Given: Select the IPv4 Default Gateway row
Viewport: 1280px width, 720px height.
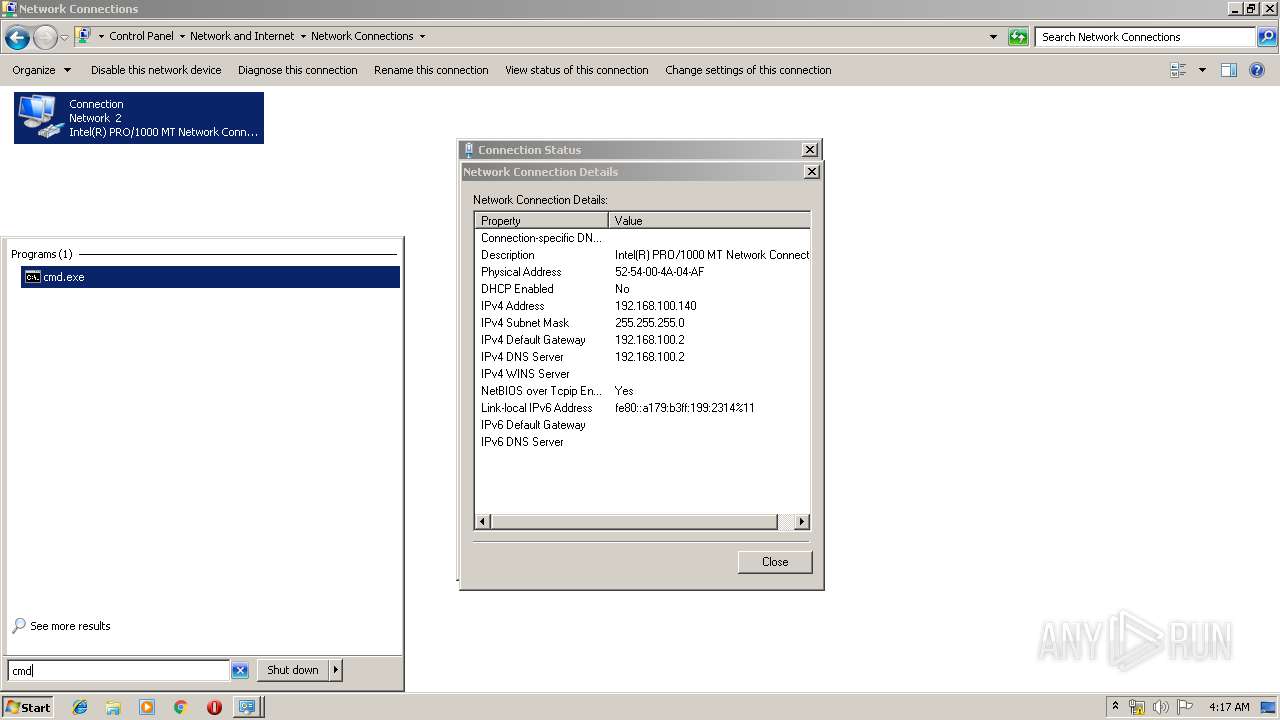Looking at the screenshot, I should click(642, 340).
